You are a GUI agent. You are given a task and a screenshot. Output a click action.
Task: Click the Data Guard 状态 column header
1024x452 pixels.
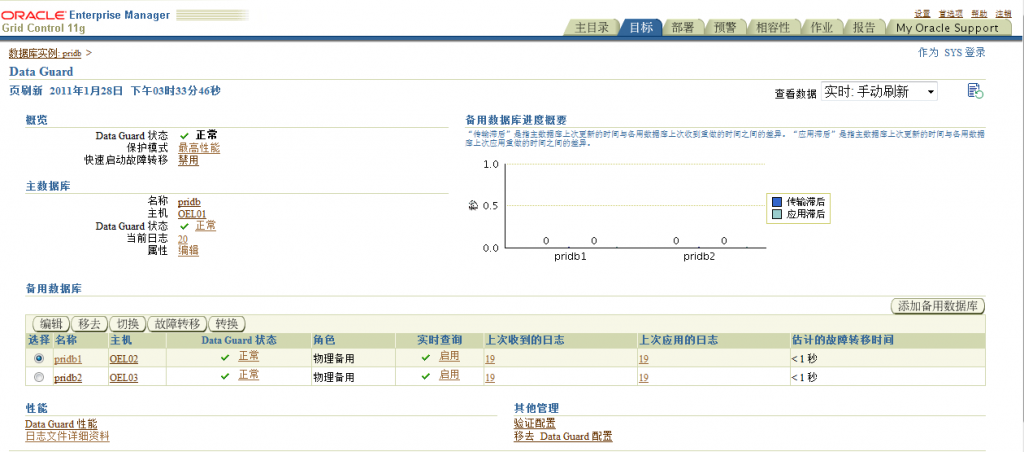238,340
